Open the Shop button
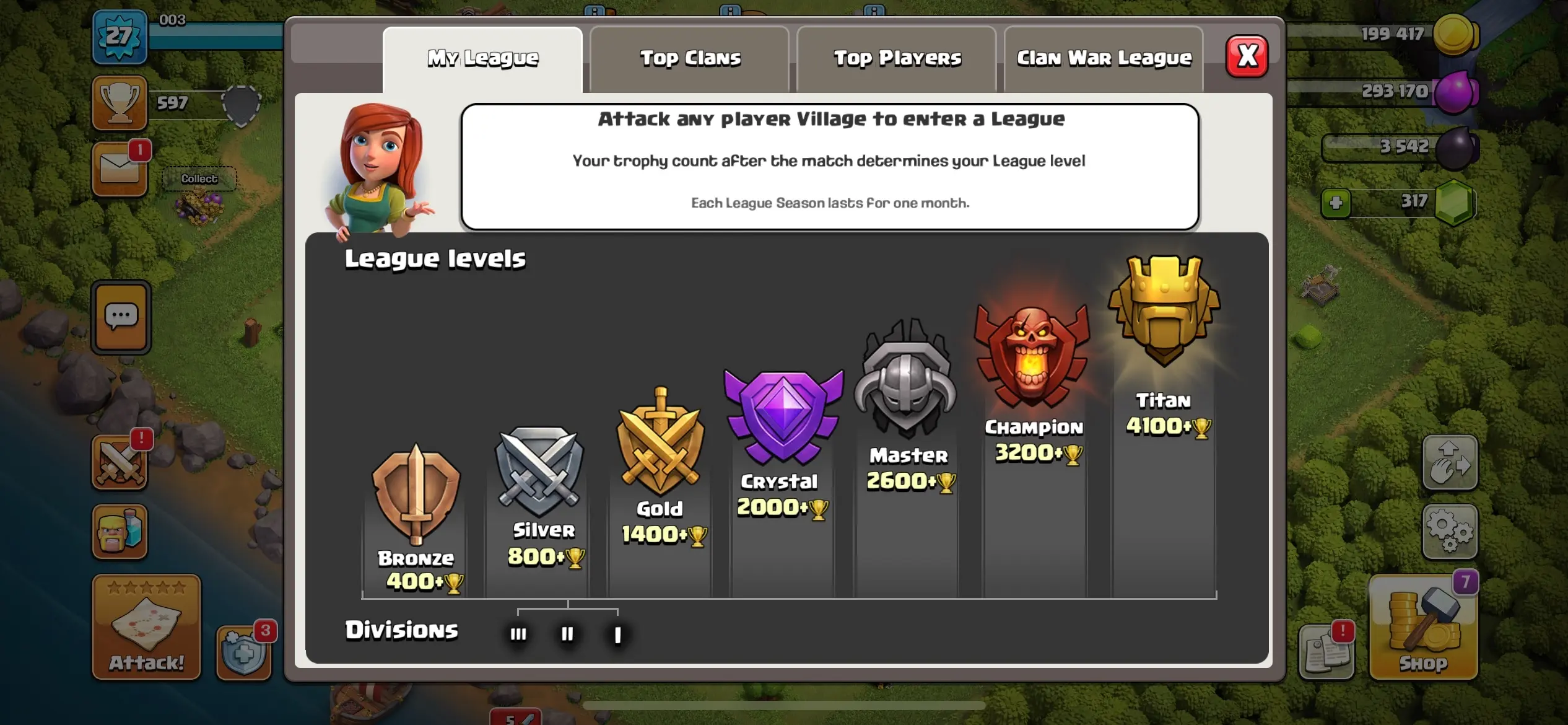1568x725 pixels. pos(1424,627)
